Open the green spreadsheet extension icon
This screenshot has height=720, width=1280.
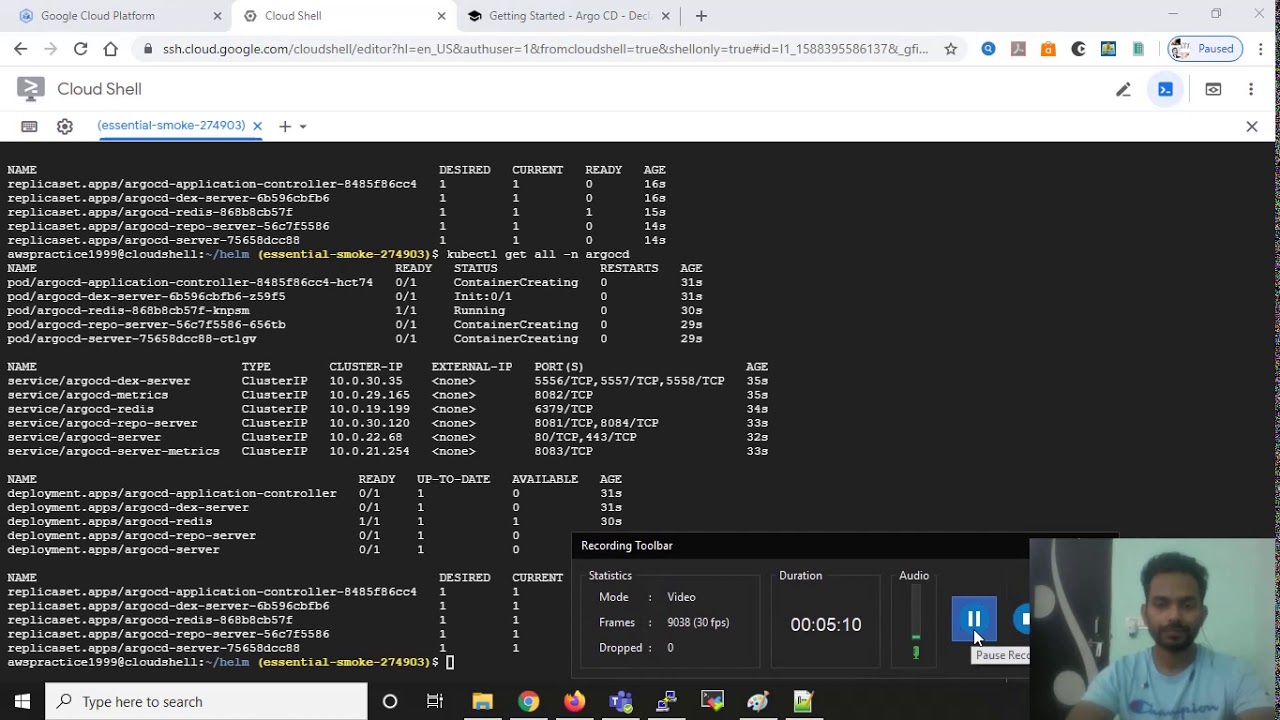[1138, 49]
